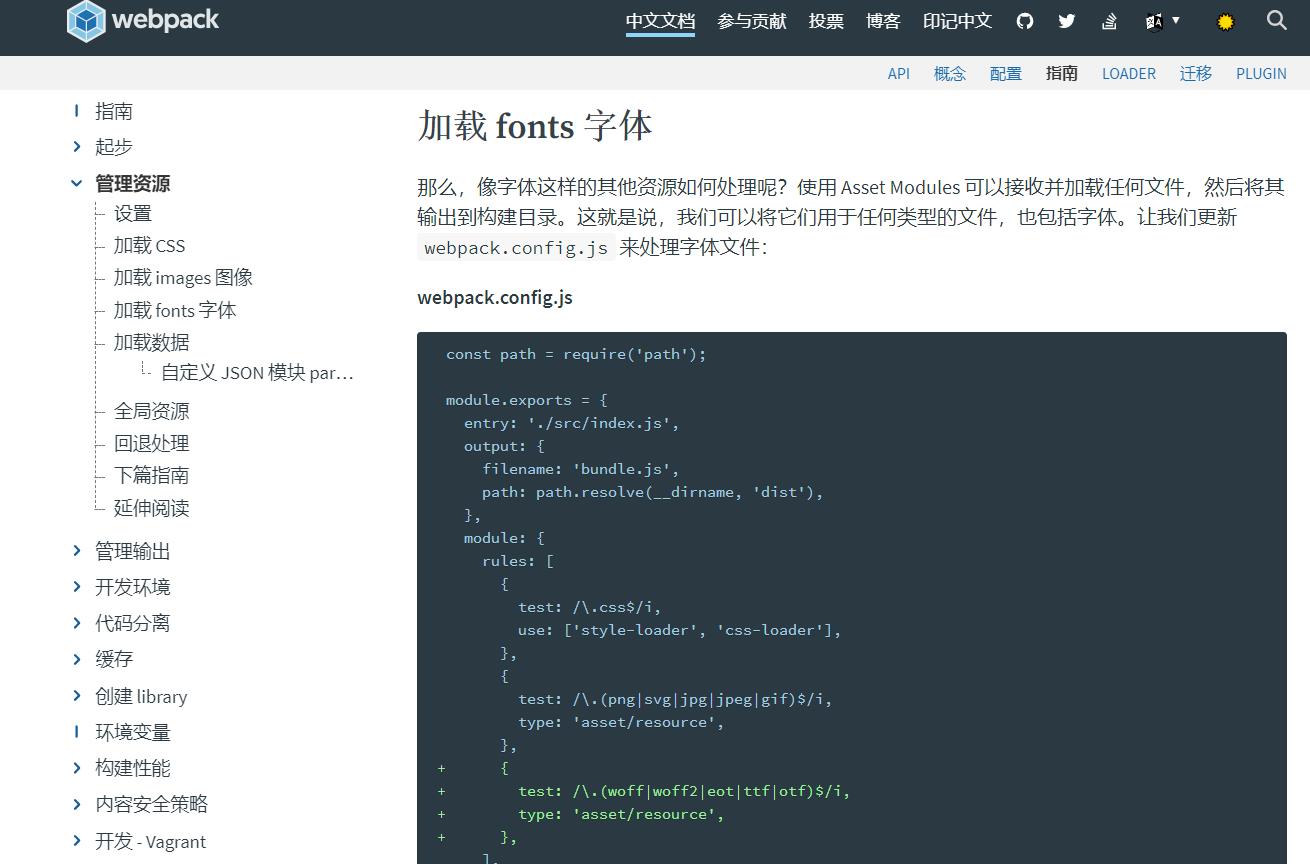Go to 自定义 JSON 模块 parser entry
This screenshot has width=1310, height=864.
coord(258,373)
